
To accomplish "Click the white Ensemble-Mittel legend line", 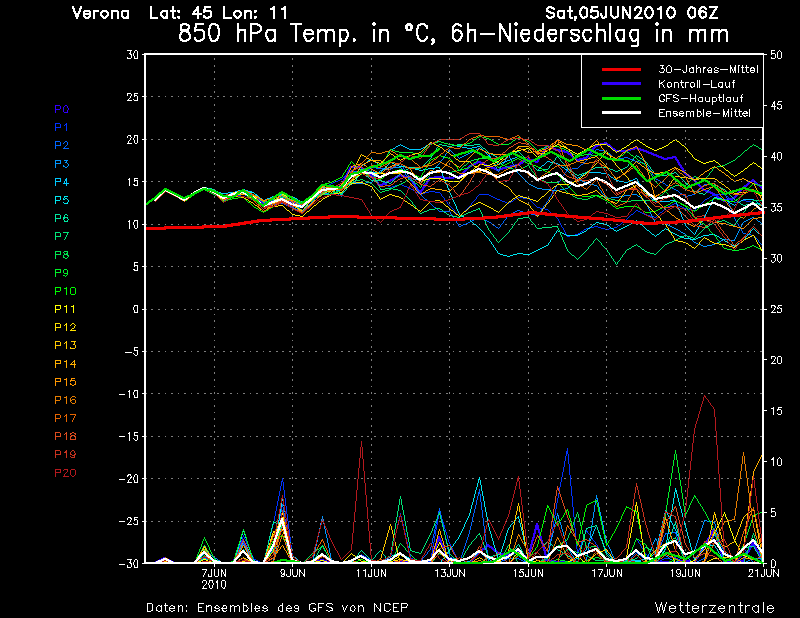I will (620, 113).
